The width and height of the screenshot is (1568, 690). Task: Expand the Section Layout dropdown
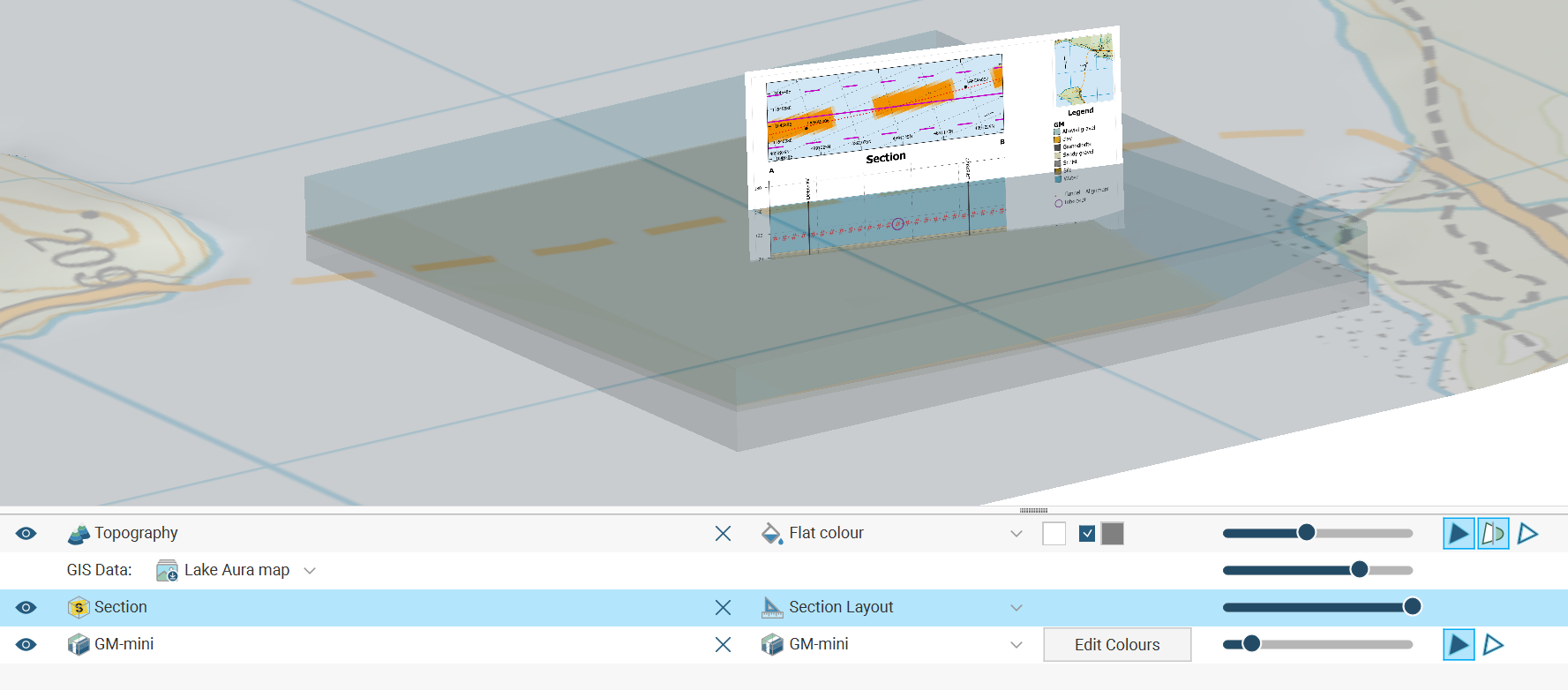point(1016,608)
